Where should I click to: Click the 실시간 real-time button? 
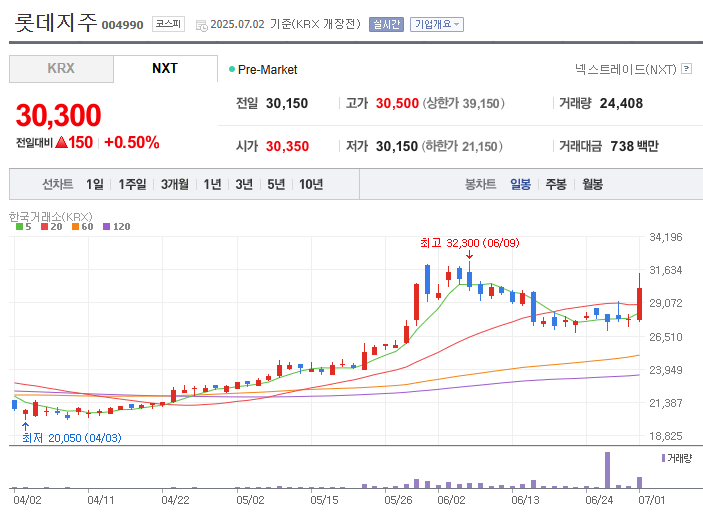coord(386,24)
